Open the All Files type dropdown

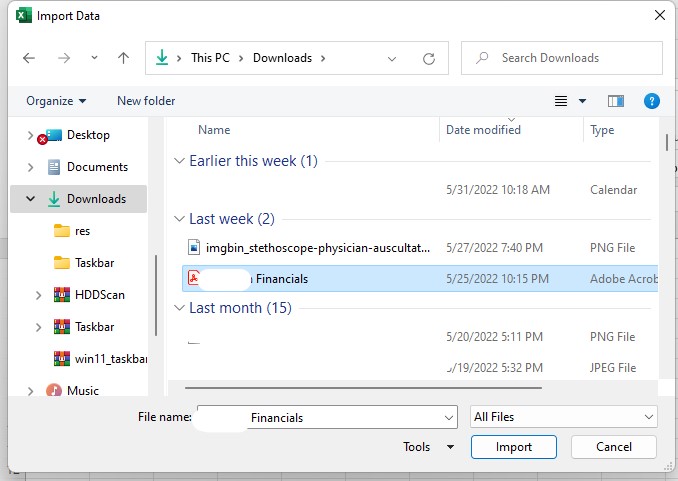pos(563,417)
